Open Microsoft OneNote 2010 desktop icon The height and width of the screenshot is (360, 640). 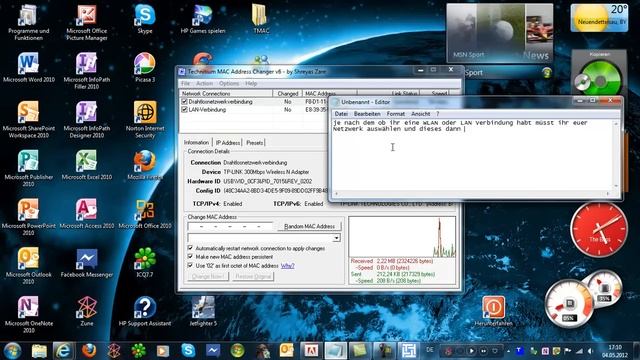tap(29, 314)
